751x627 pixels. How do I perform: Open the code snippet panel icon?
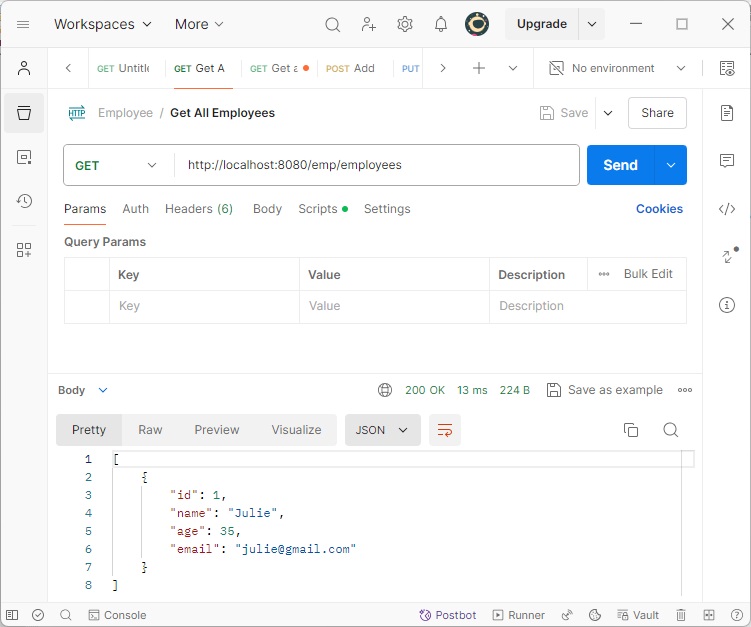[x=727, y=209]
